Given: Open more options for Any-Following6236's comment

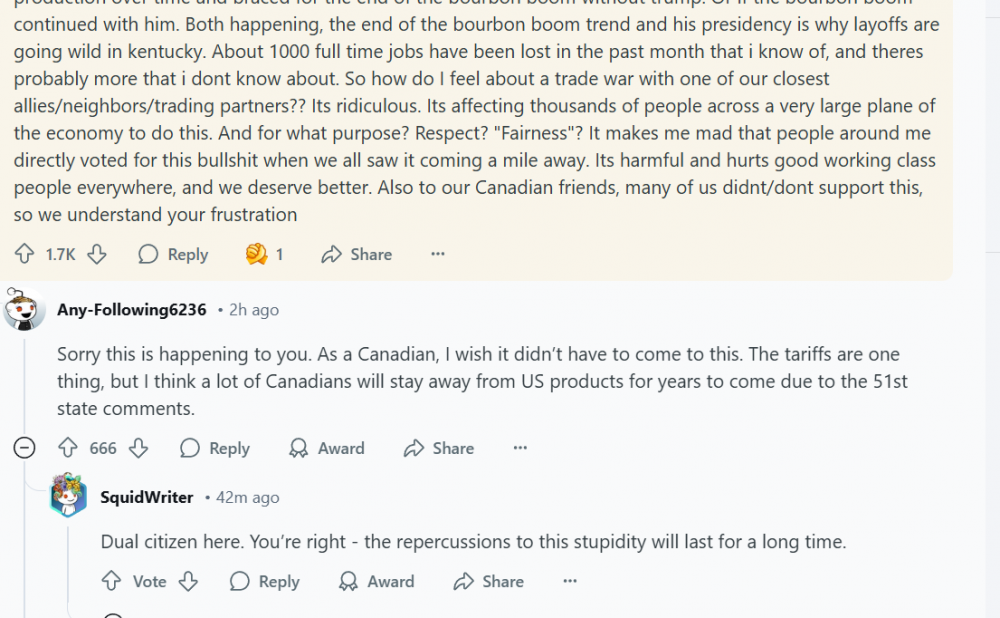Looking at the screenshot, I should coord(520,449).
